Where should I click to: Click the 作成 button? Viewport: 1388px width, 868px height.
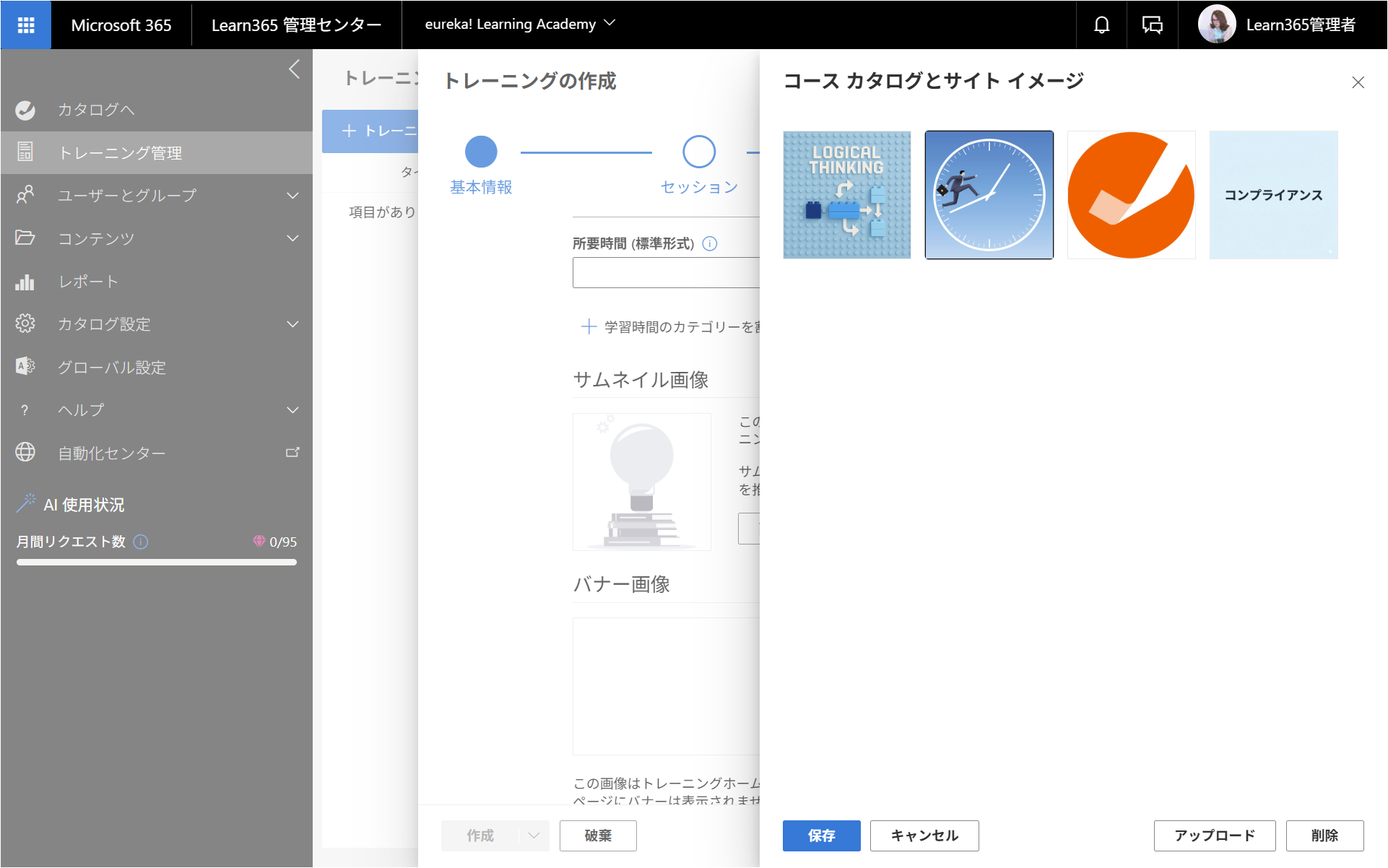coord(480,836)
